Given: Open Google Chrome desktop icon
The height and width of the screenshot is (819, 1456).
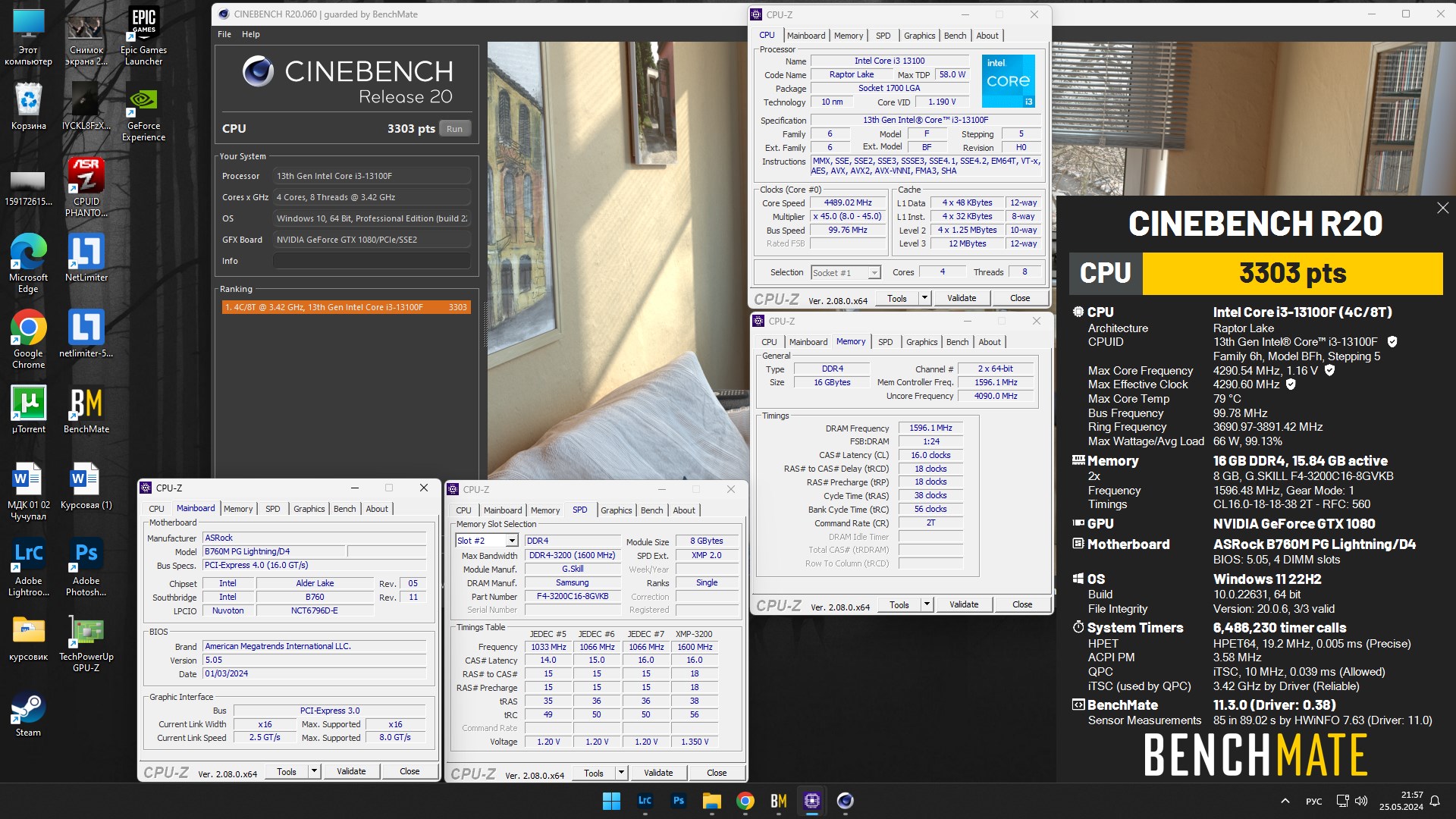Looking at the screenshot, I should coord(28,339).
